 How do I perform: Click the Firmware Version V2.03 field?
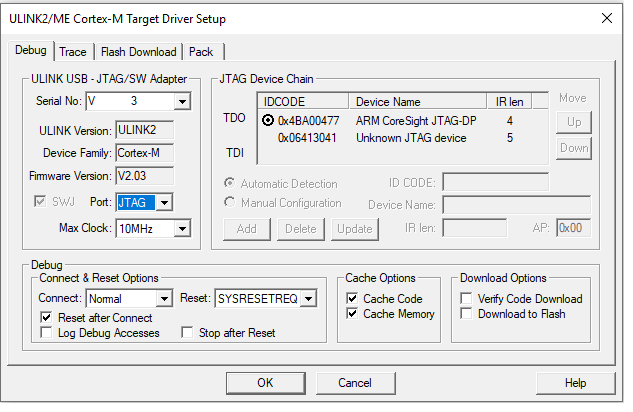(x=145, y=176)
